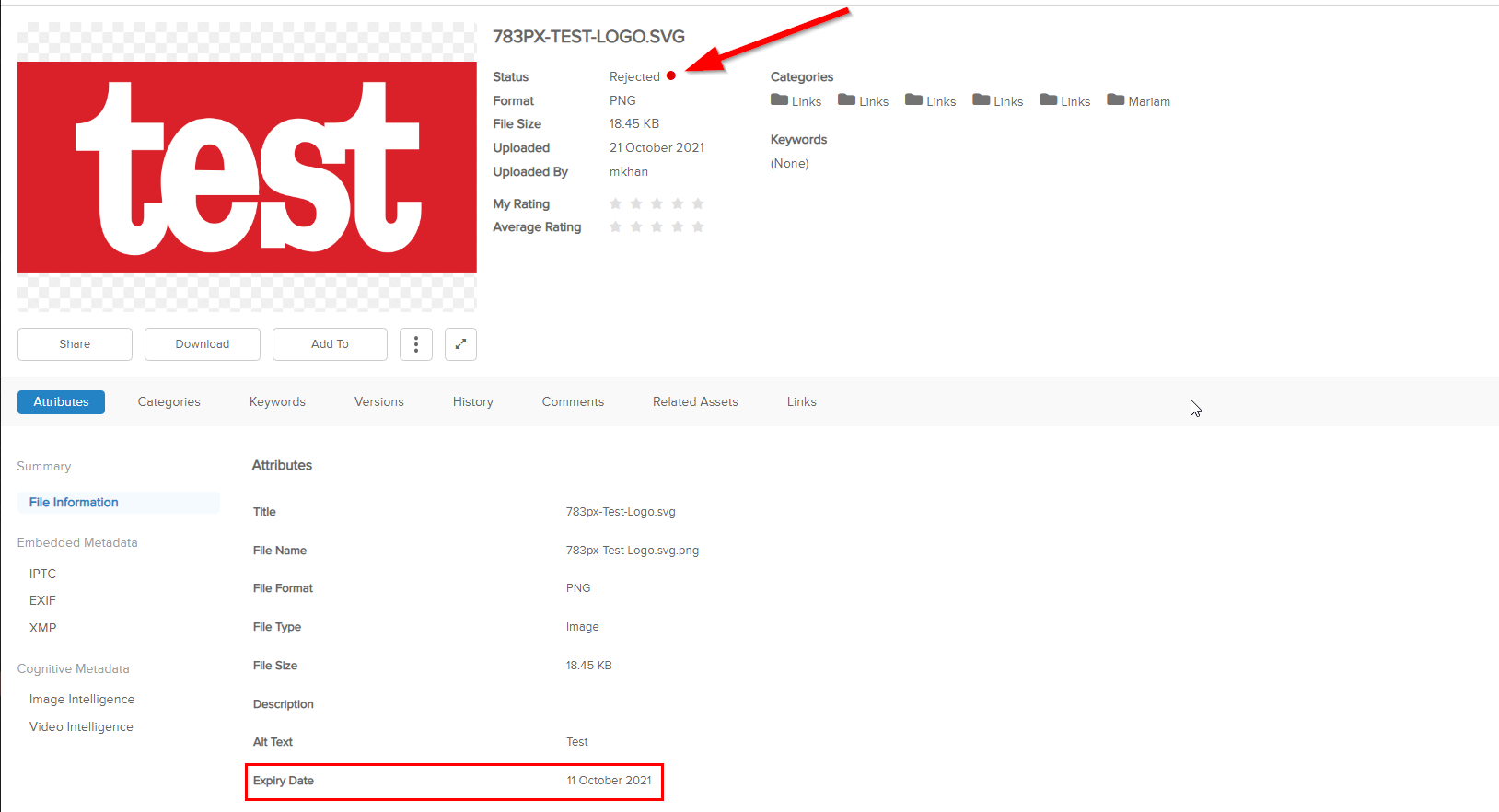Click the 21 October 2021 upload date

[657, 148]
